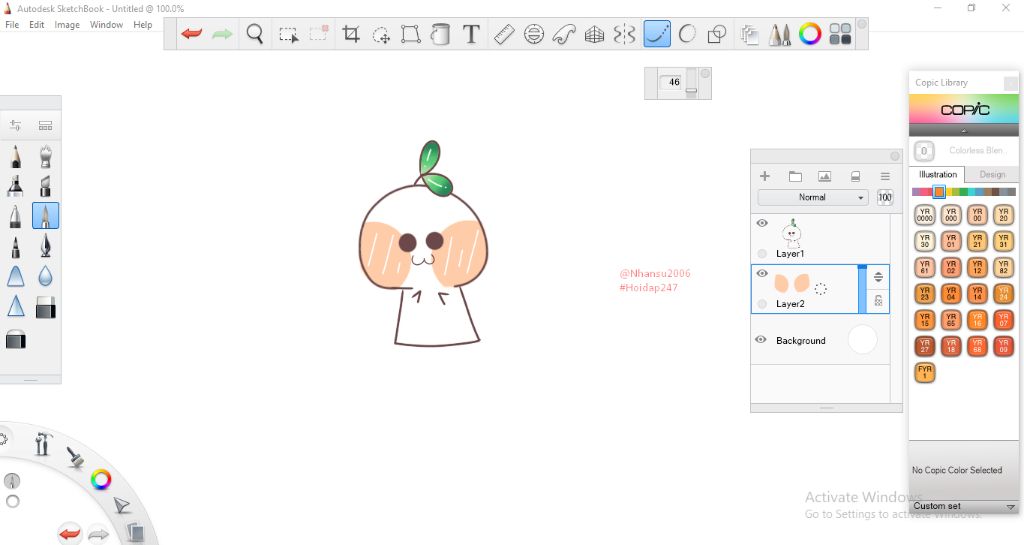Viewport: 1024px width, 545px height.
Task: Select the Quick Transform tool
Action: tap(381, 34)
